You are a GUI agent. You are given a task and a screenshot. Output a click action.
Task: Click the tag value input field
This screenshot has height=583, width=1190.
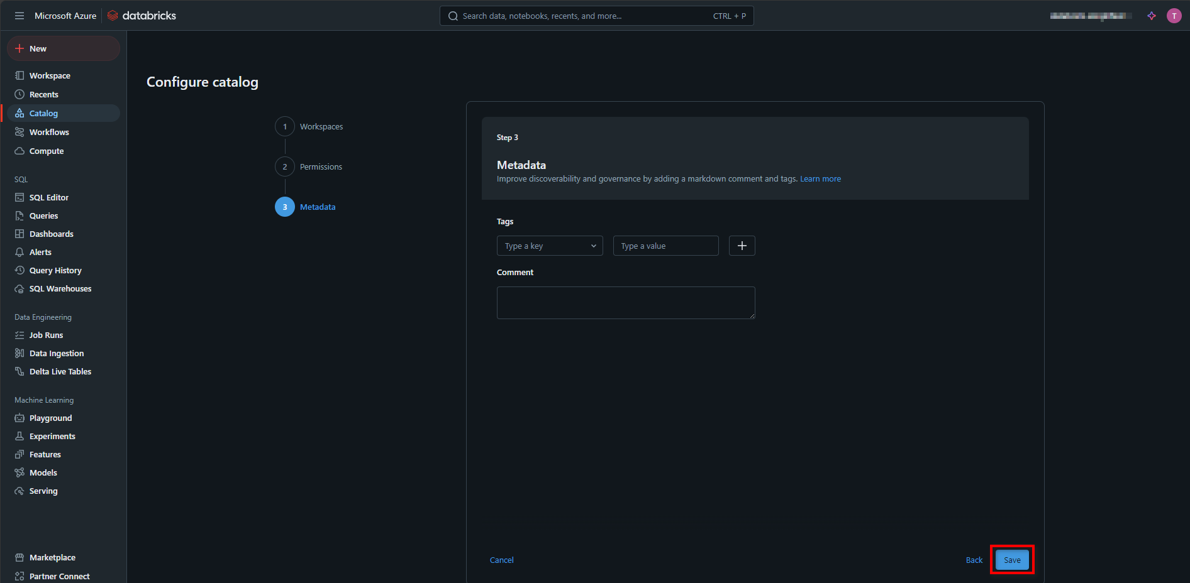click(665, 246)
